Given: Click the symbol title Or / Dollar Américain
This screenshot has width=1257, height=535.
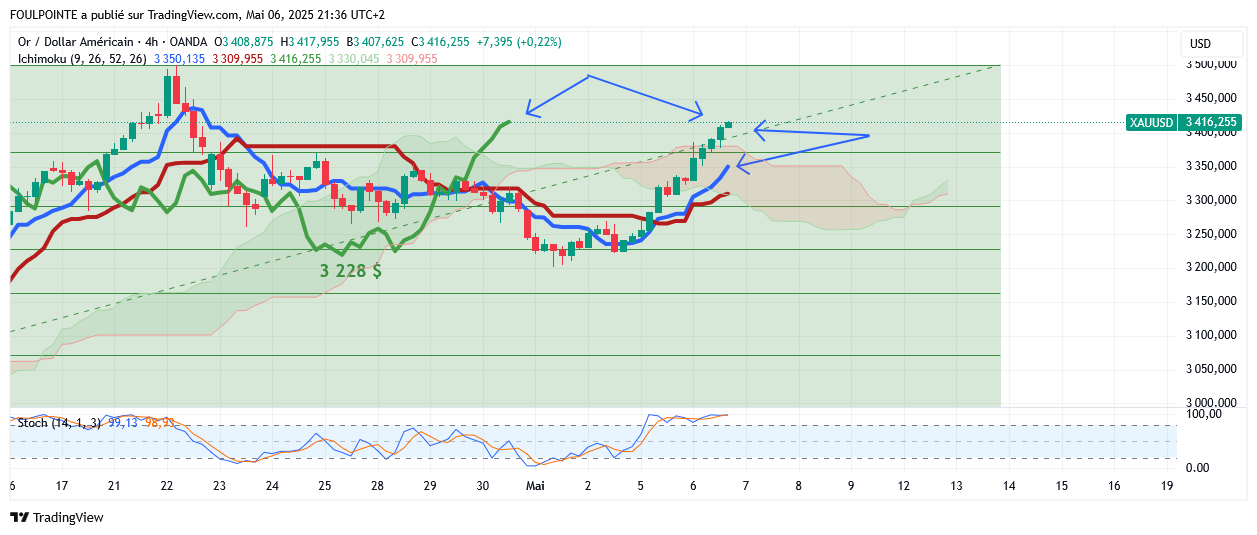Looking at the screenshot, I should [x=75, y=42].
